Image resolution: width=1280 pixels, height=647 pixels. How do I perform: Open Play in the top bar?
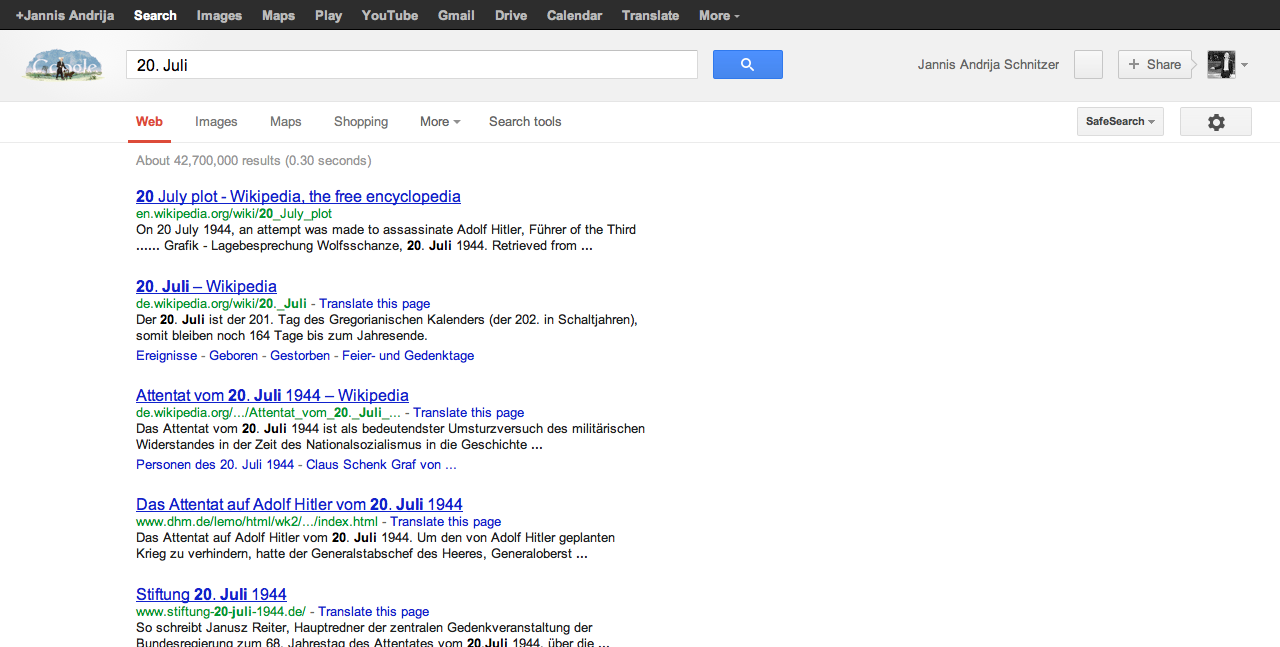328,15
